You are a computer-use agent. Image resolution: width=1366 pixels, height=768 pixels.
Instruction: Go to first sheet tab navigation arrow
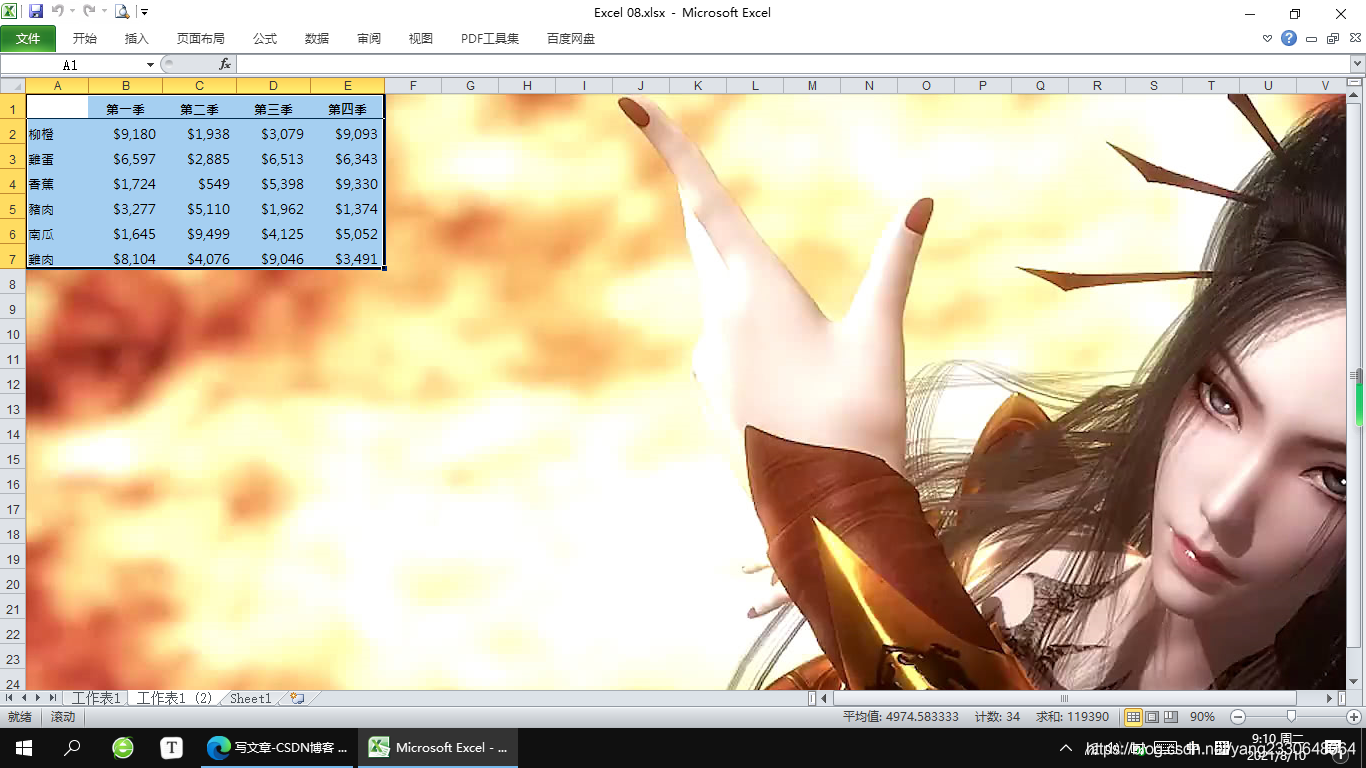click(x=10, y=698)
